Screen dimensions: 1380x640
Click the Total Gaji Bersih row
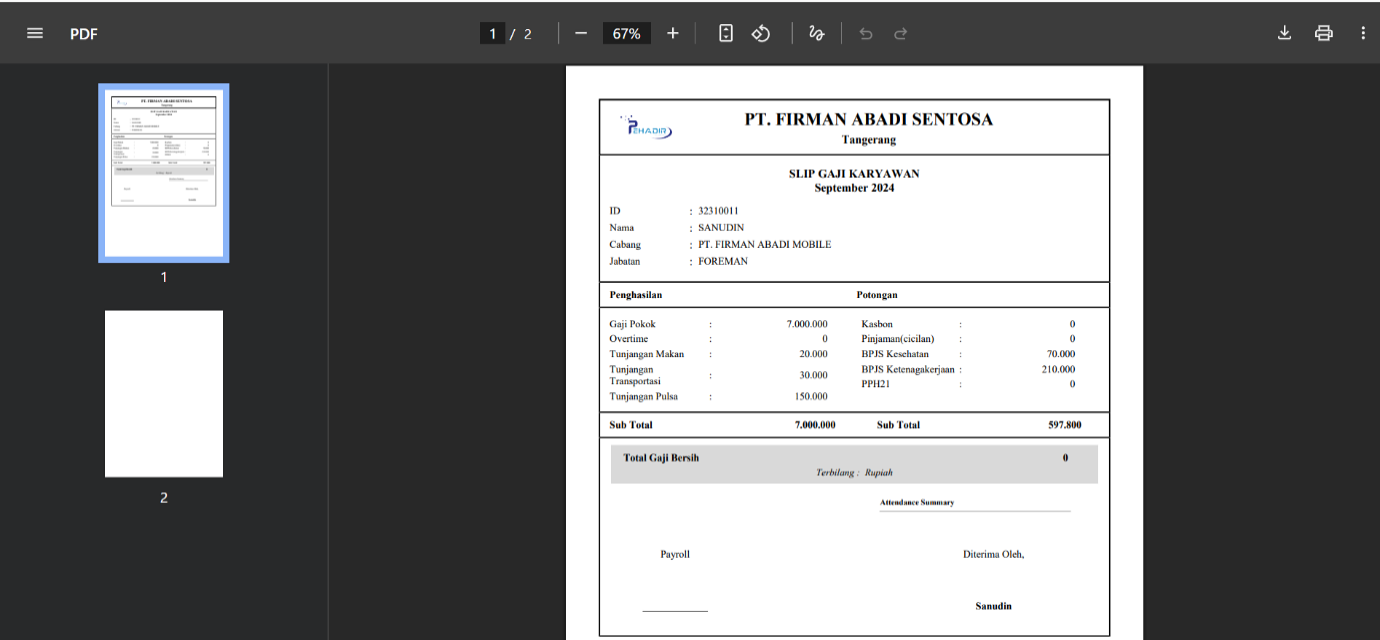660,457
